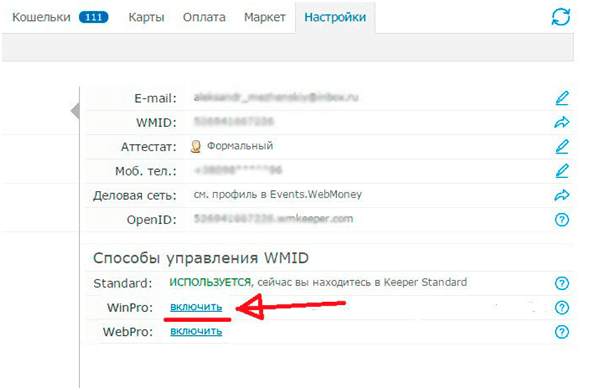Click the blurred mobile phone number
590x390 pixels.
(x=238, y=170)
